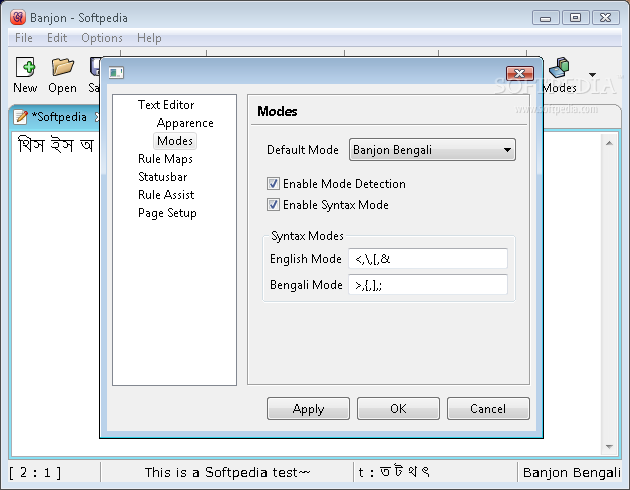Open the Edit menu
The image size is (630, 490).
57,38
